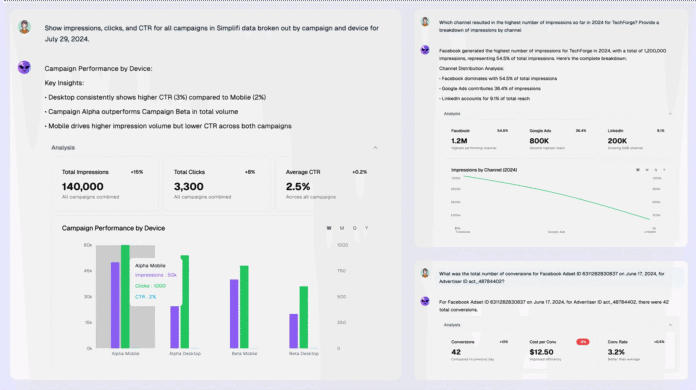Click the bullet about Desktop showing higher CTR

pyautogui.click(x=155, y=97)
